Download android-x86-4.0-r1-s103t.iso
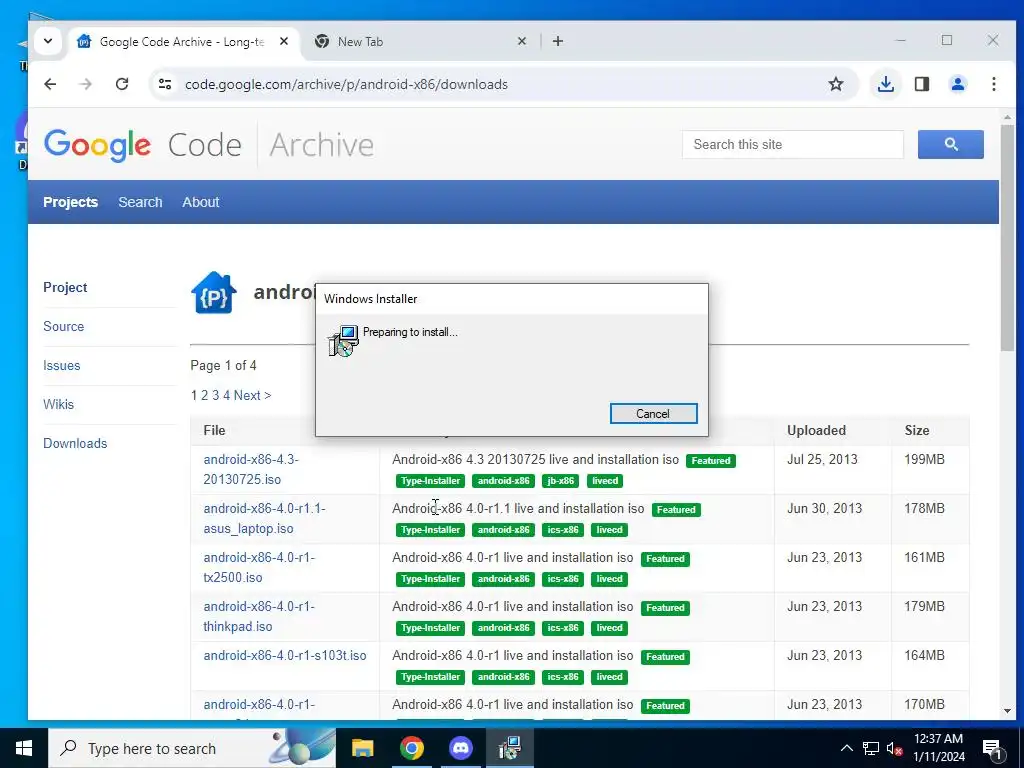The height and width of the screenshot is (768, 1024). (285, 656)
